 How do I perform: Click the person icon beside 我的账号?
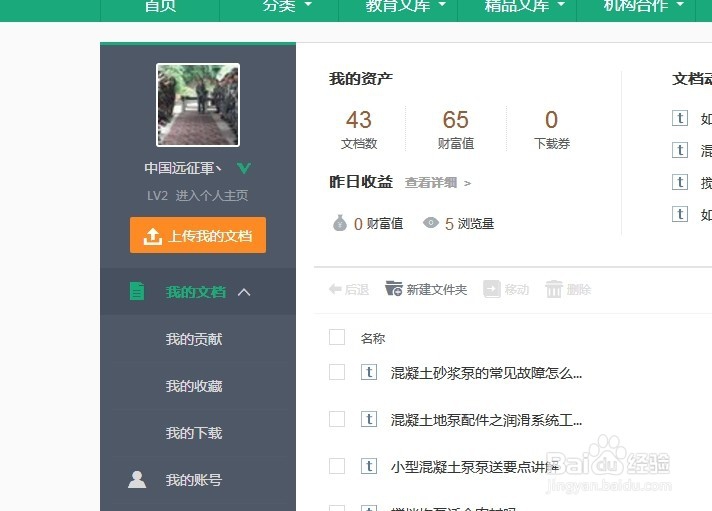(137, 480)
